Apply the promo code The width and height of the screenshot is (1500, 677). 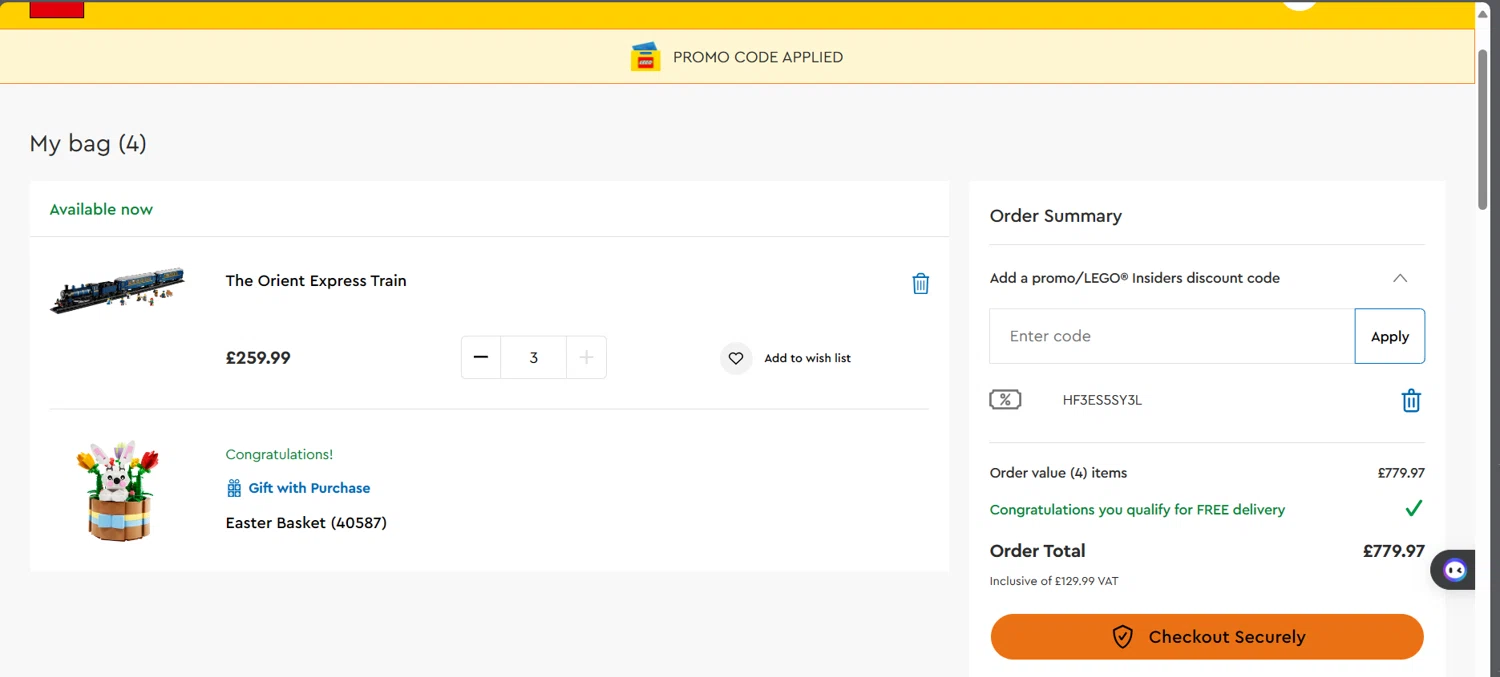1390,336
